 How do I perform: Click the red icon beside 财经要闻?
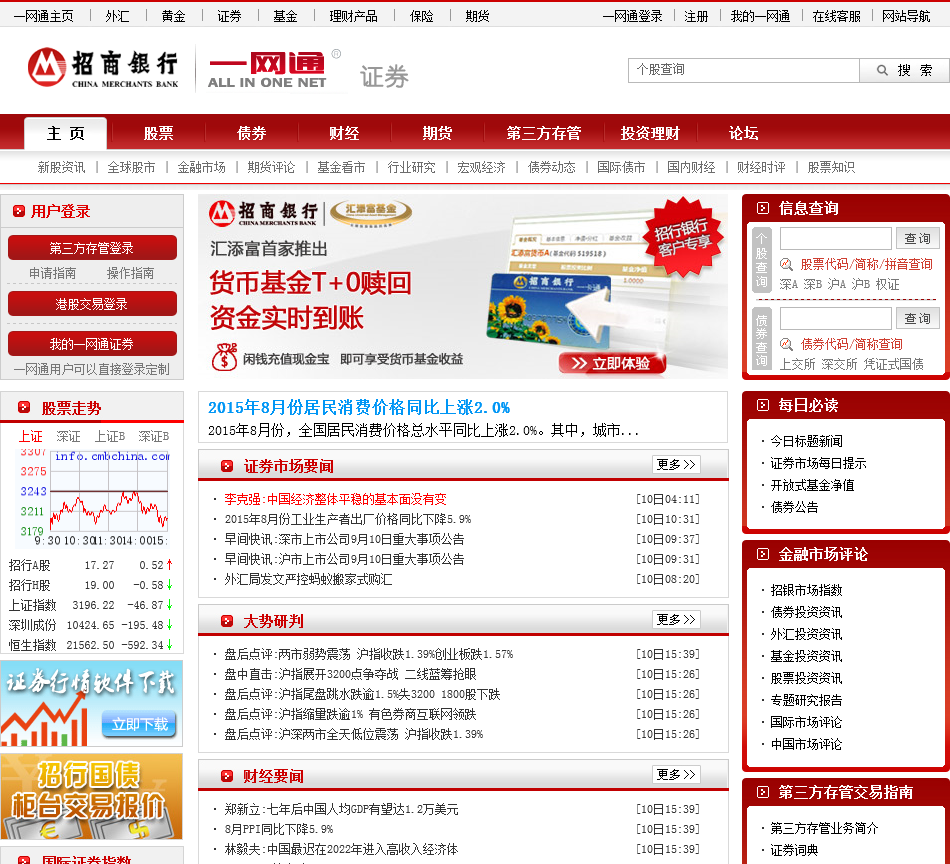pos(227,776)
